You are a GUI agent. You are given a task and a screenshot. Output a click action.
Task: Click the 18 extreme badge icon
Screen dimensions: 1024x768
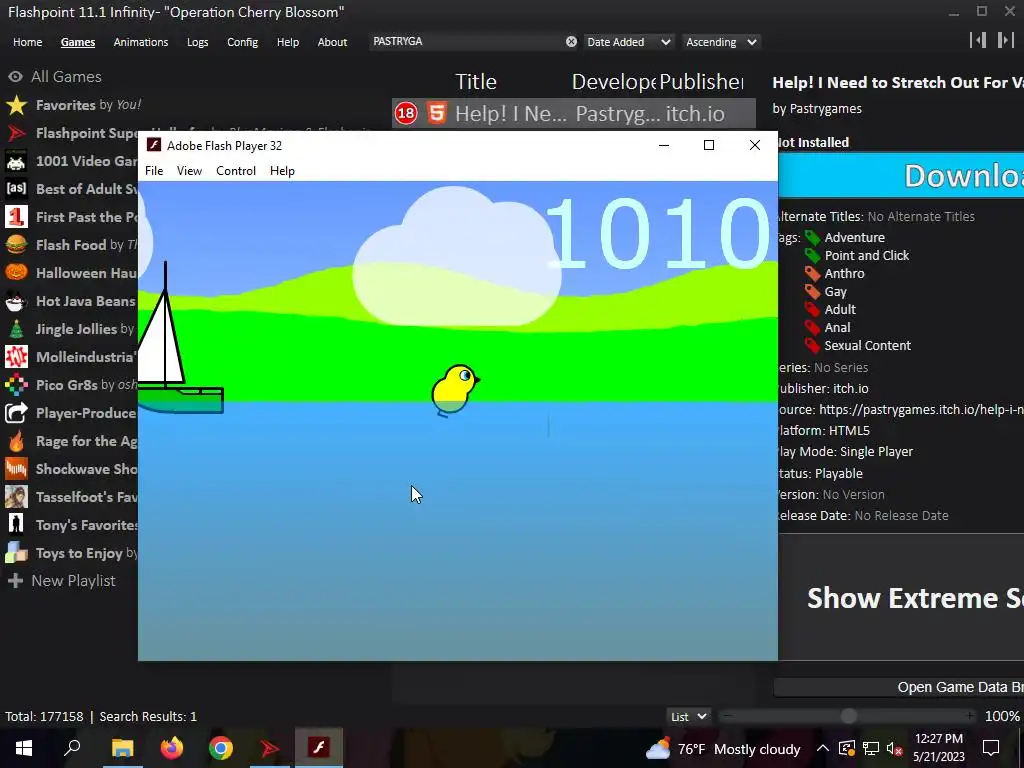406,114
